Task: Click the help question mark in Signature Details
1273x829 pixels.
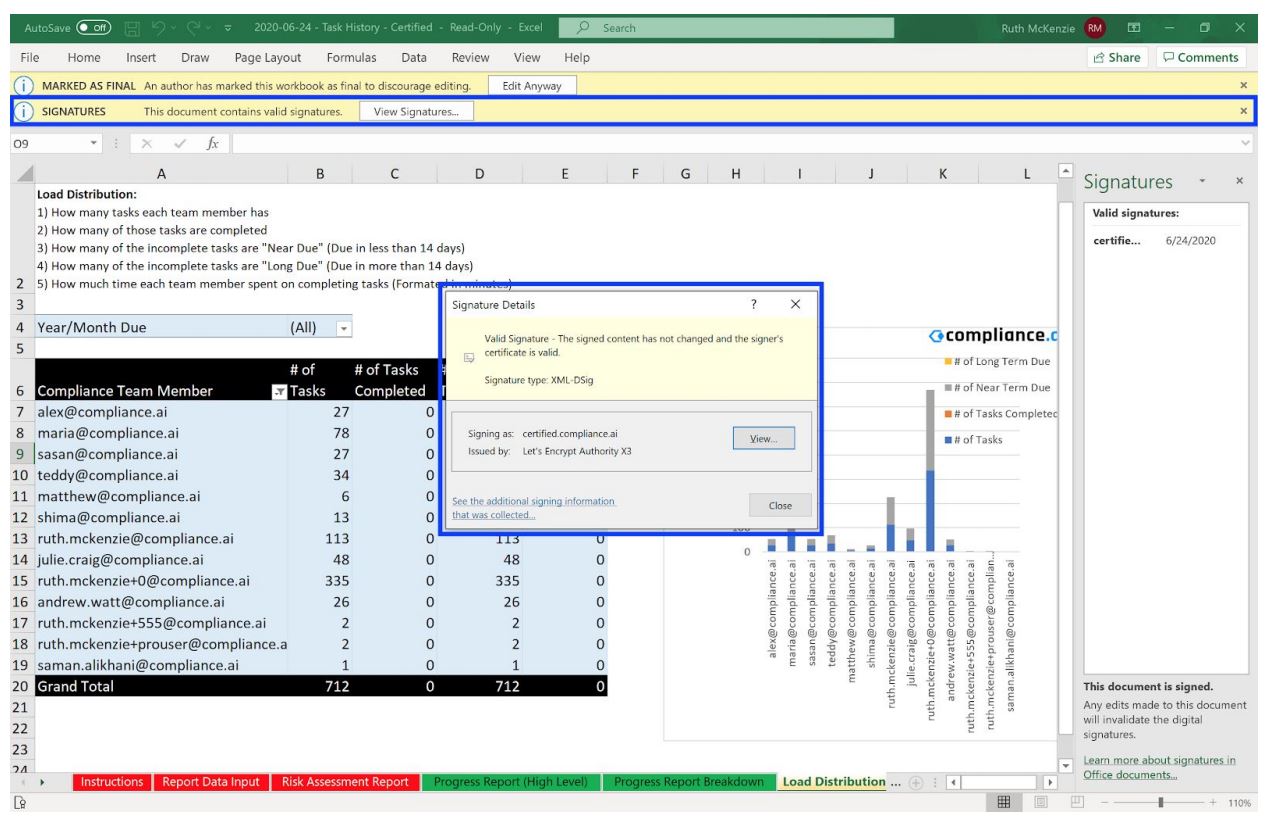Action: pos(754,304)
